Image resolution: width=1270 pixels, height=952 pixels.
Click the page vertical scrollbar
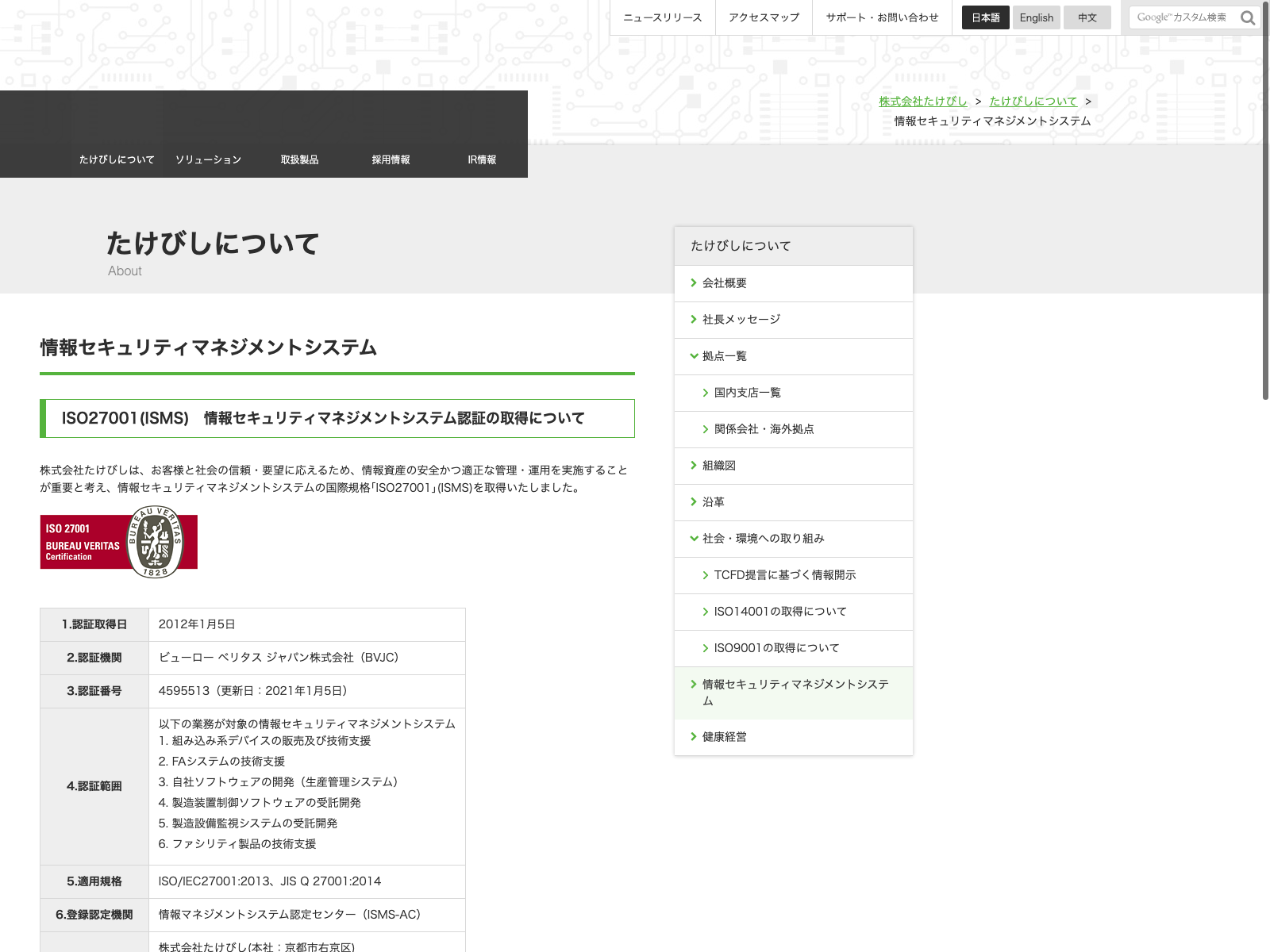pyautogui.click(x=1265, y=198)
